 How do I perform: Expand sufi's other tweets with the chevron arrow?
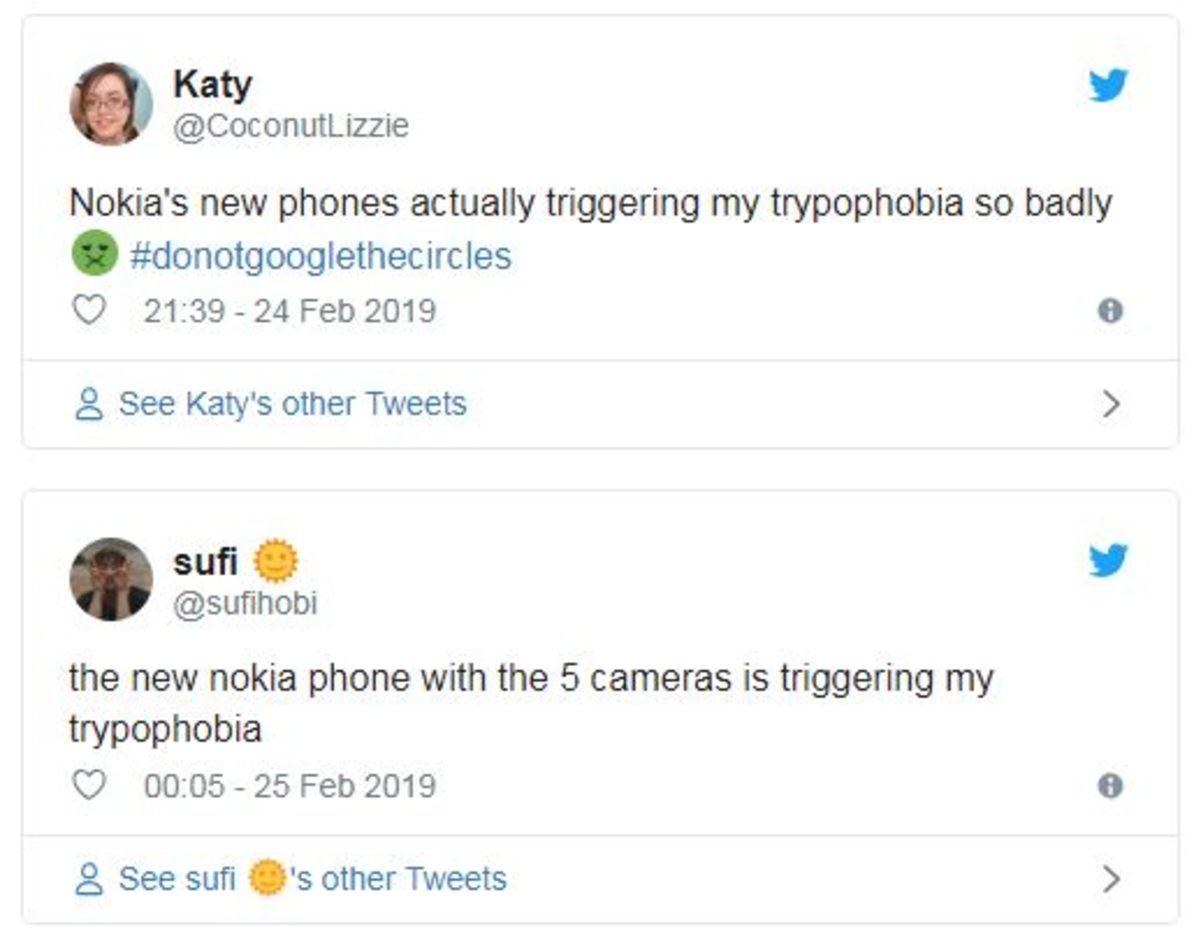(x=1110, y=879)
